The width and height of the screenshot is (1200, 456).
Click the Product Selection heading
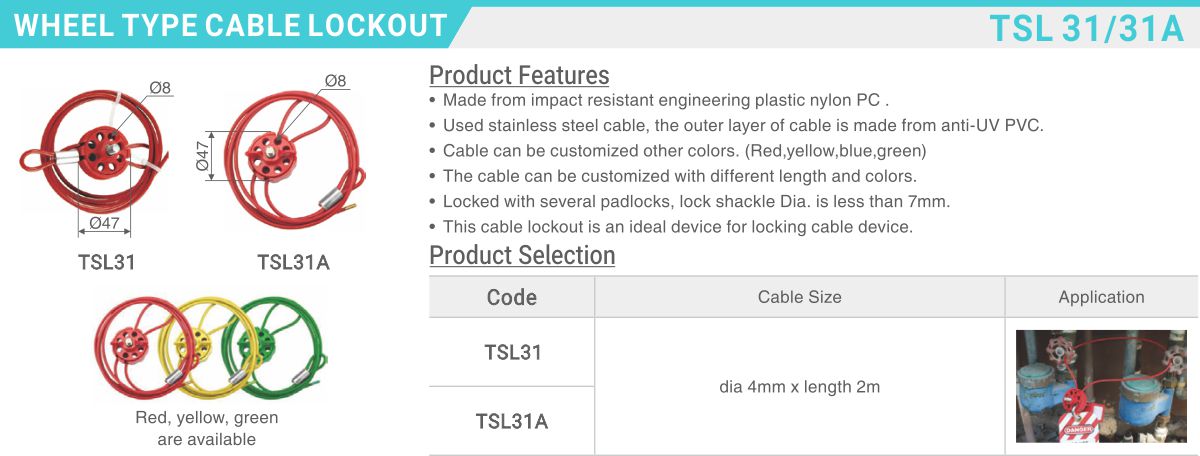522,255
